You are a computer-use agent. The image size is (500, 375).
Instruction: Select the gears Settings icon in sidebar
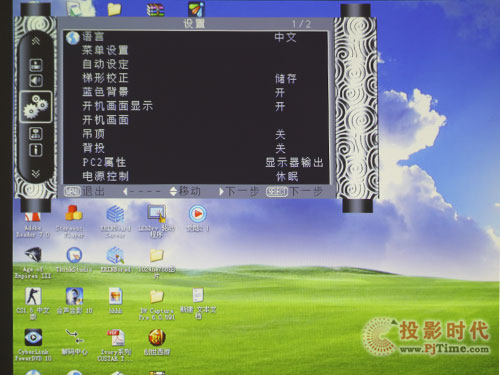36,107
